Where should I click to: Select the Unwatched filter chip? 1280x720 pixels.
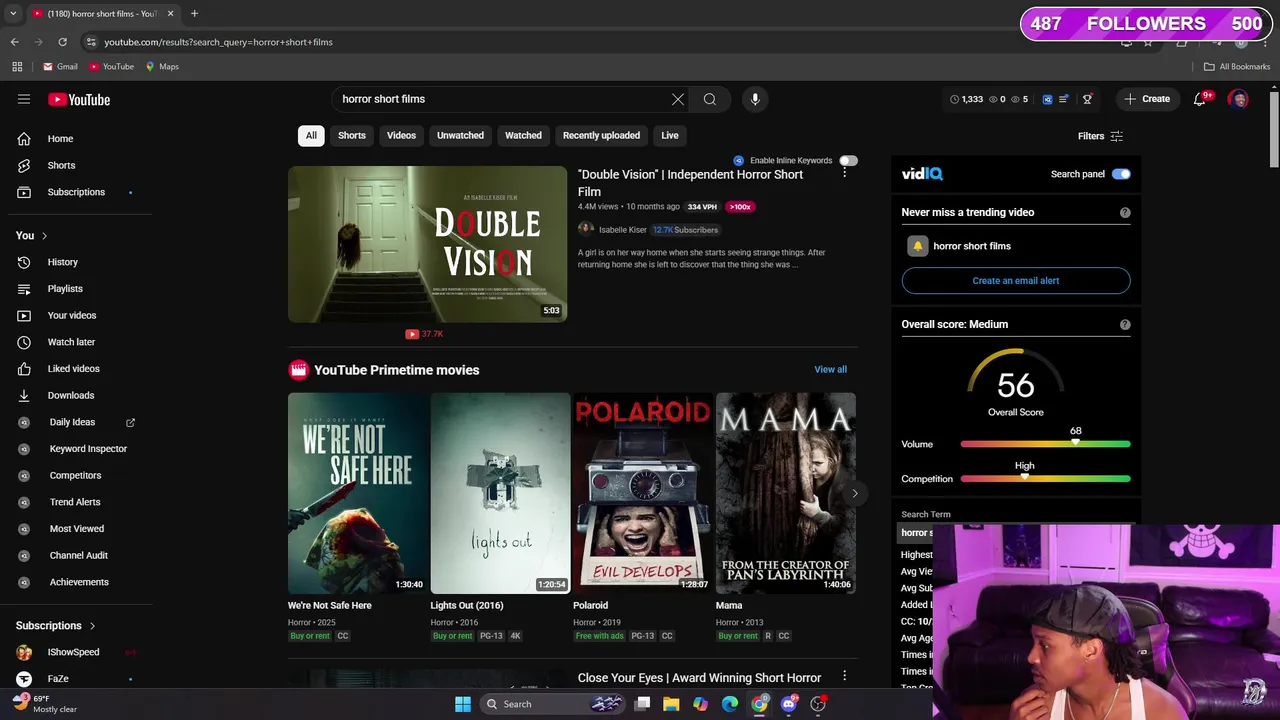[x=460, y=136]
